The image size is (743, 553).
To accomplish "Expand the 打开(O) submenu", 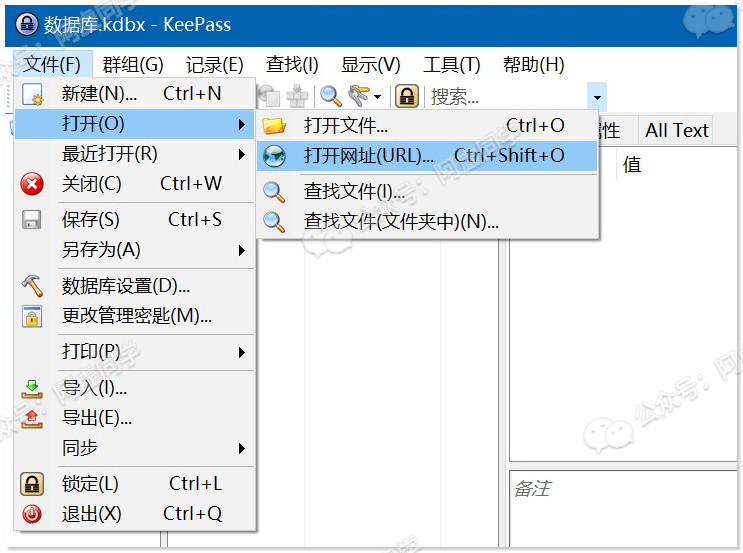I will pyautogui.click(x=135, y=124).
